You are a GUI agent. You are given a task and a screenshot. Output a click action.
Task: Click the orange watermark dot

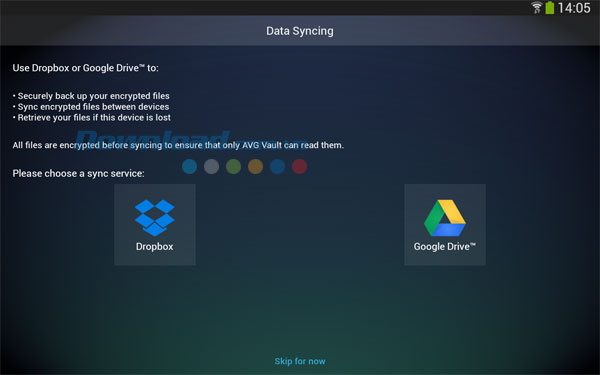tap(255, 166)
